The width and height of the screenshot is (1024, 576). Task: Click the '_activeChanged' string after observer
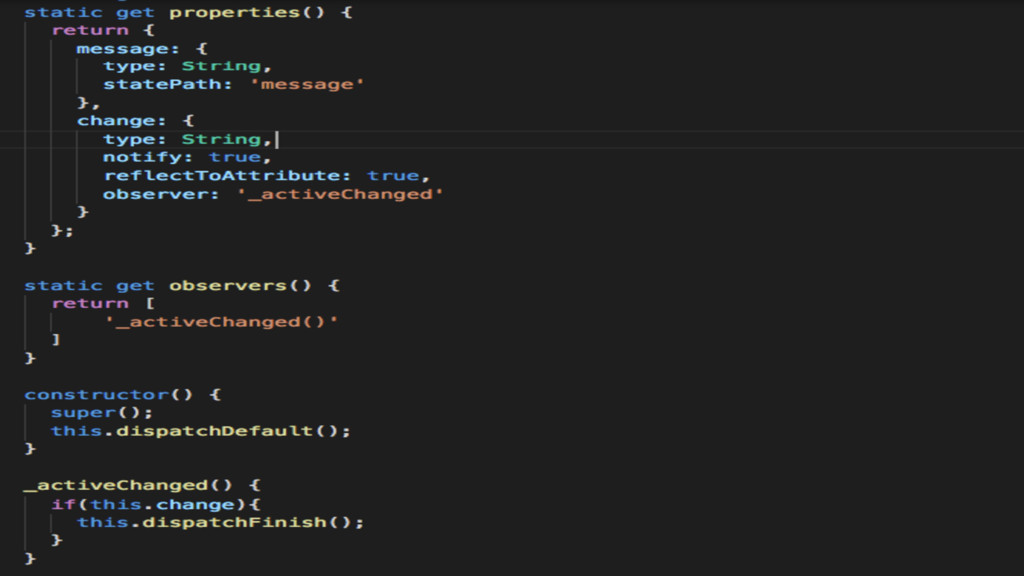coord(340,195)
